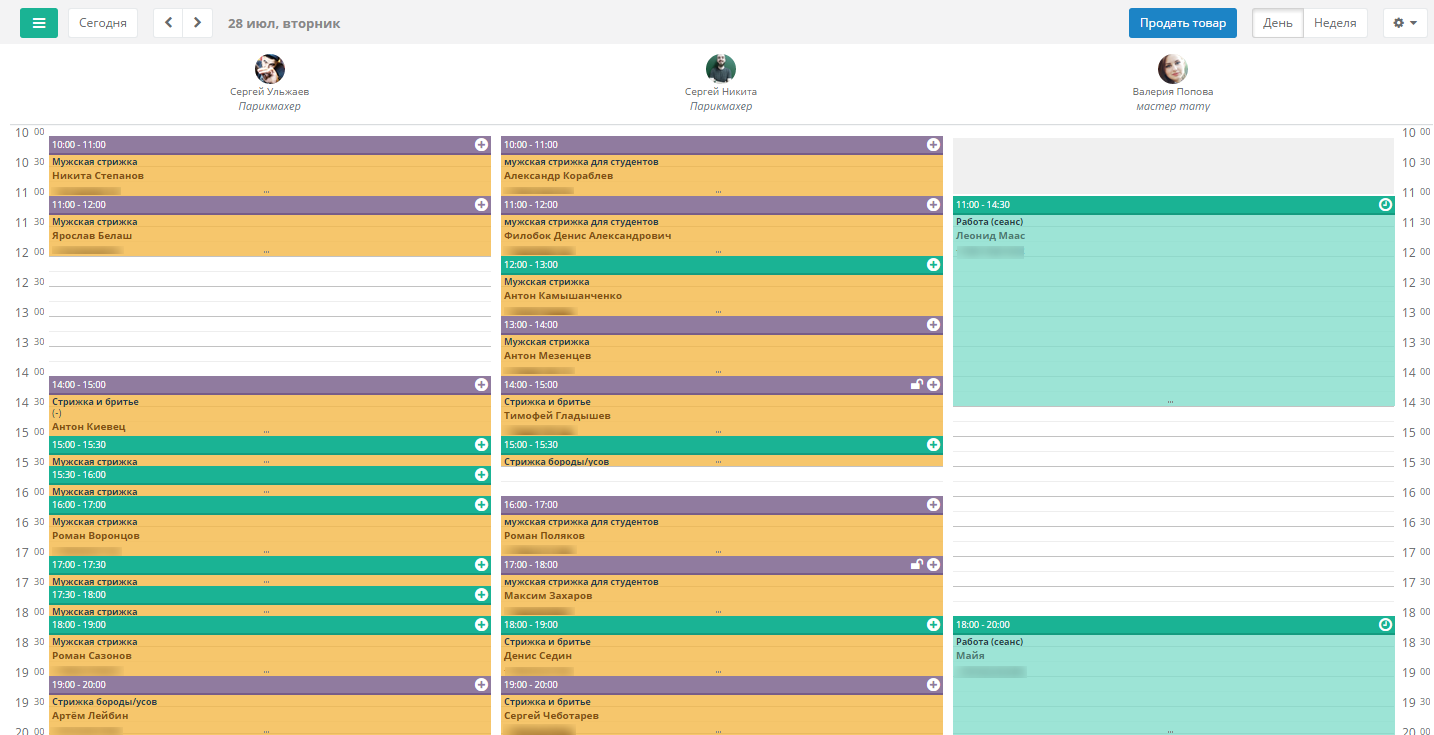This screenshot has width=1434, height=735.
Task: Open client name Леонид Маас
Action: pyautogui.click(x=990, y=236)
